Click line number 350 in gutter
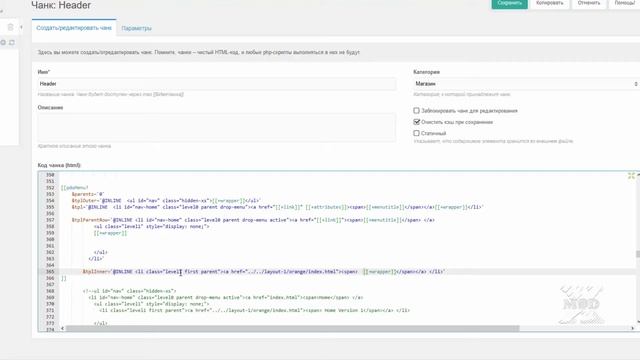This screenshot has width=640, height=360. [x=50, y=175]
